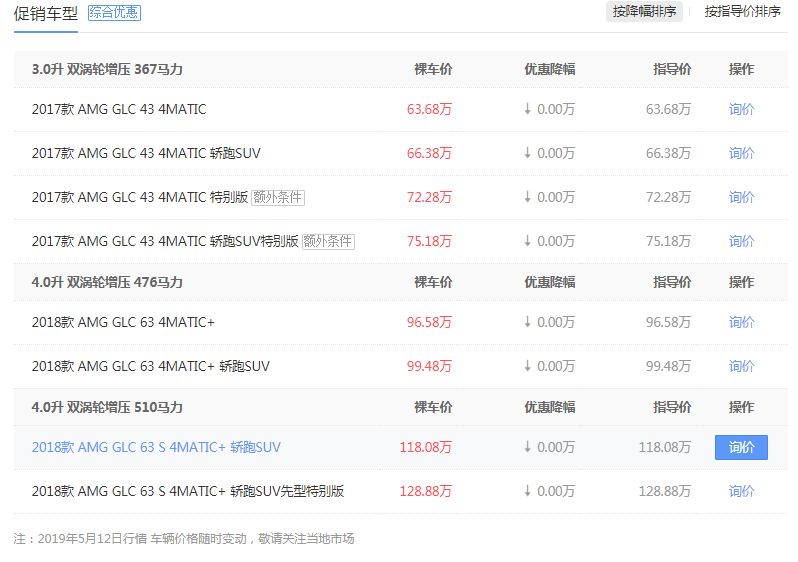Click the 3.0升 双涡轮增压 367马力 header

[107, 69]
